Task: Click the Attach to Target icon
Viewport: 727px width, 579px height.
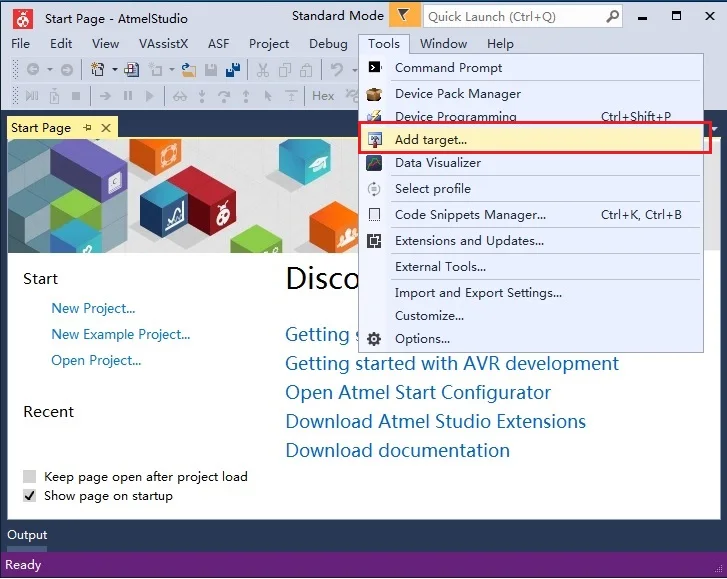Action: [x=54, y=96]
